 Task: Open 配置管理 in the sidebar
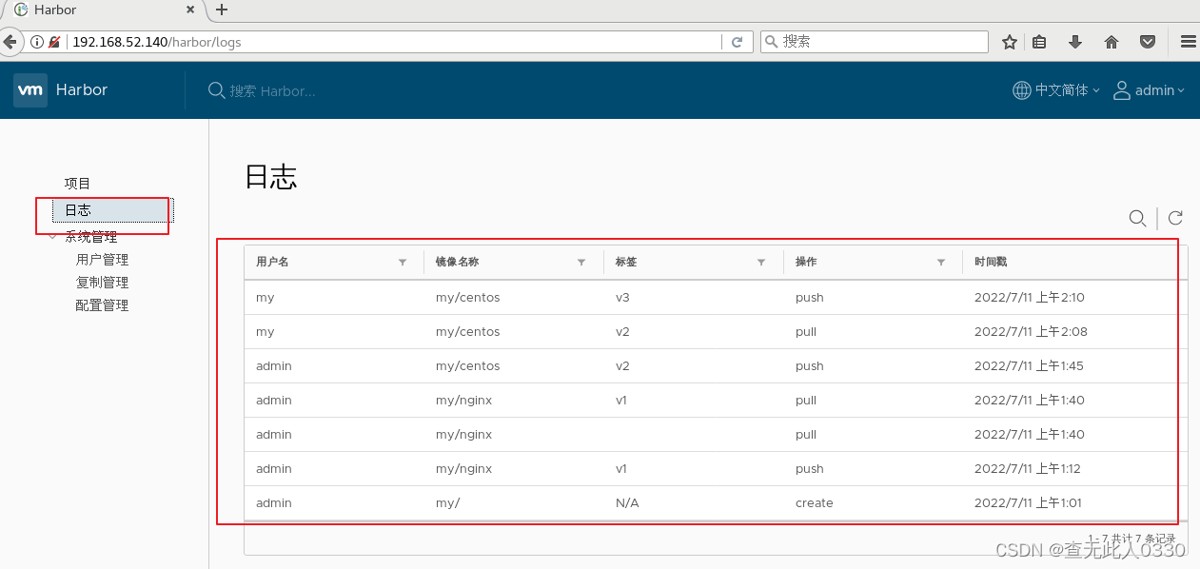pos(102,305)
